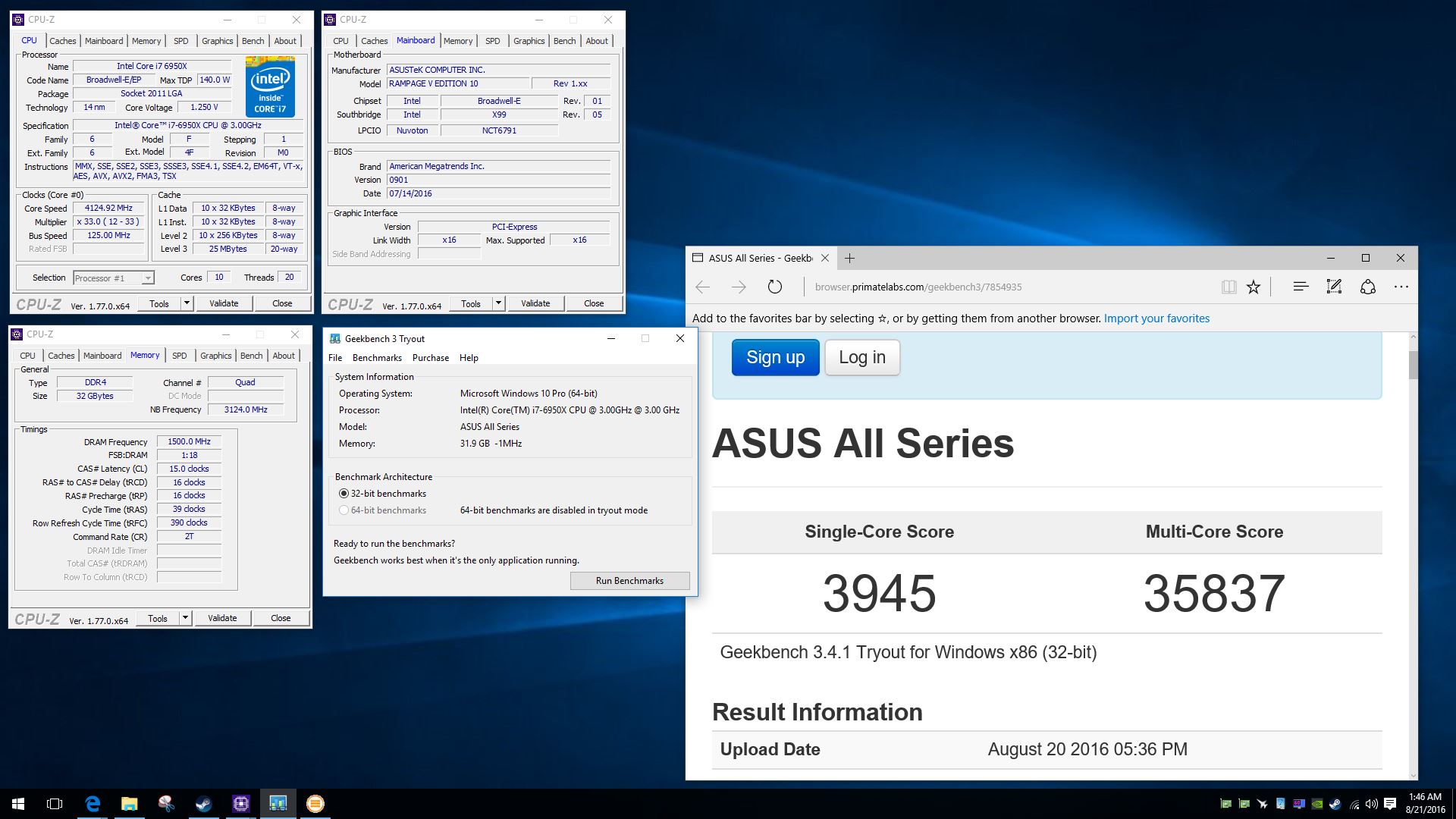Open File Explorer from the taskbar
Image resolution: width=1456 pixels, height=819 pixels.
[130, 804]
